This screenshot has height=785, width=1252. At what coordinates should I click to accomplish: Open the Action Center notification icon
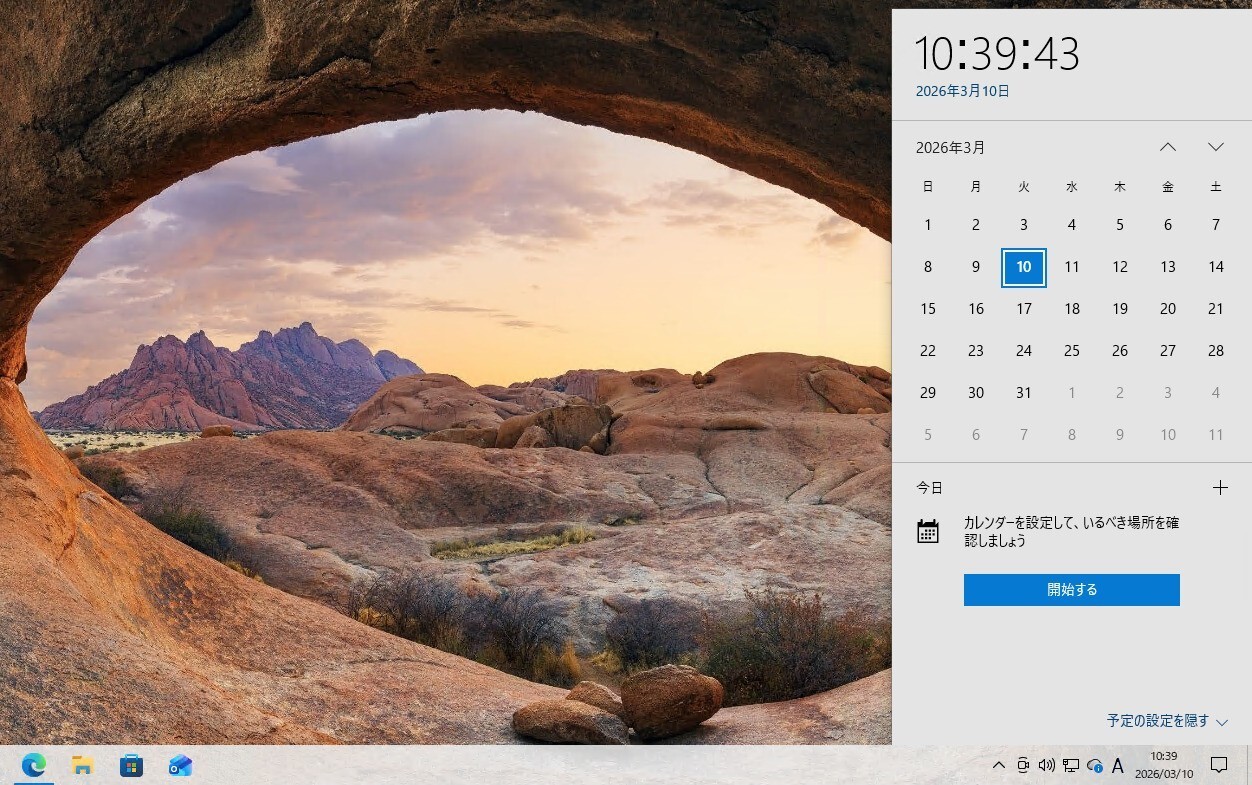[x=1219, y=766]
